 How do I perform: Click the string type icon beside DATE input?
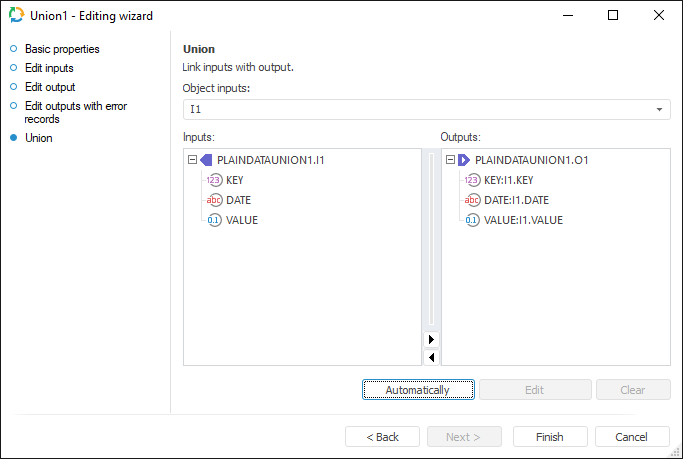(x=214, y=200)
